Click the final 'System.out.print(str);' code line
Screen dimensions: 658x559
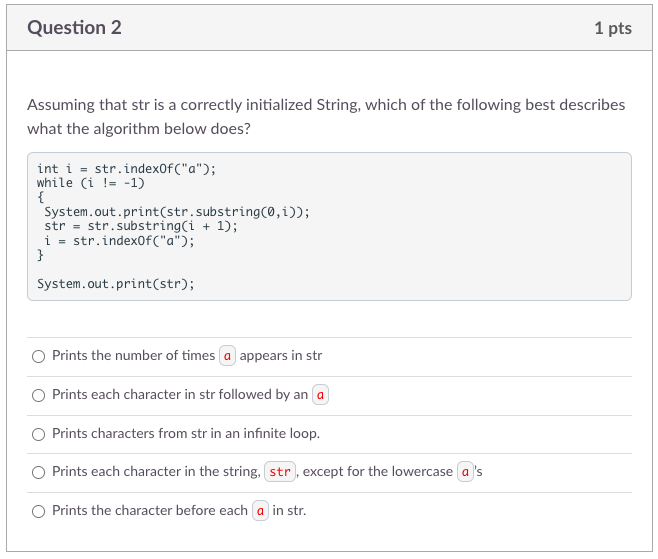pos(116,284)
